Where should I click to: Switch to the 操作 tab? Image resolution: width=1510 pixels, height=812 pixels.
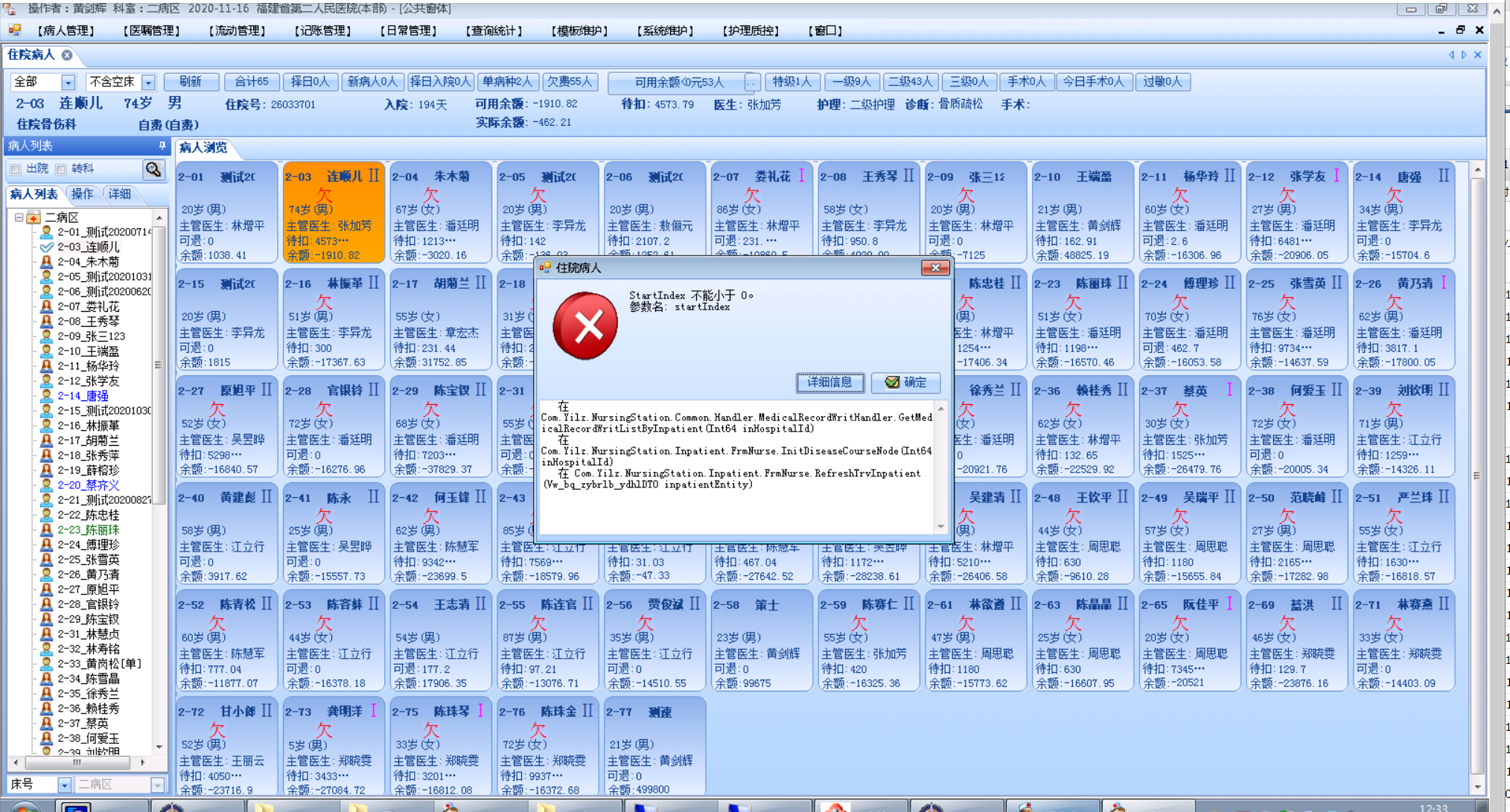click(82, 194)
